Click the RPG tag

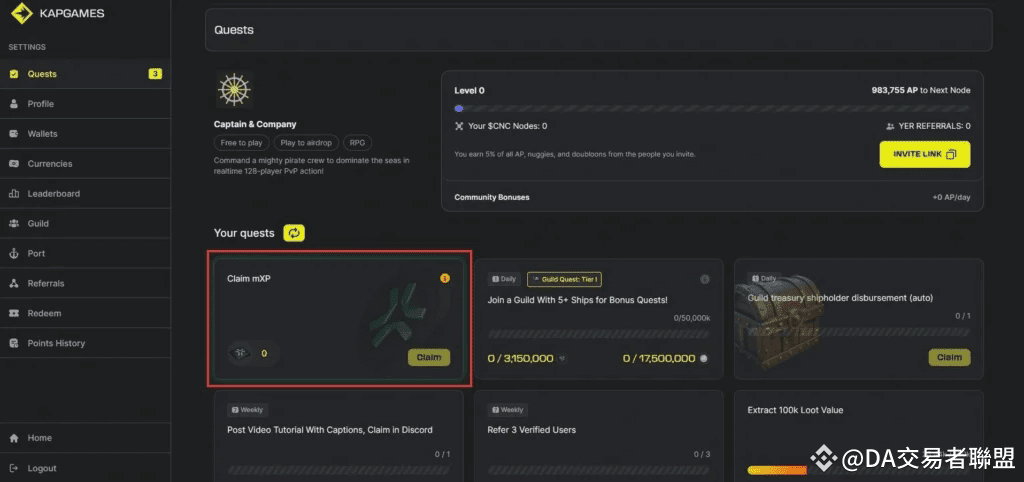coord(357,142)
